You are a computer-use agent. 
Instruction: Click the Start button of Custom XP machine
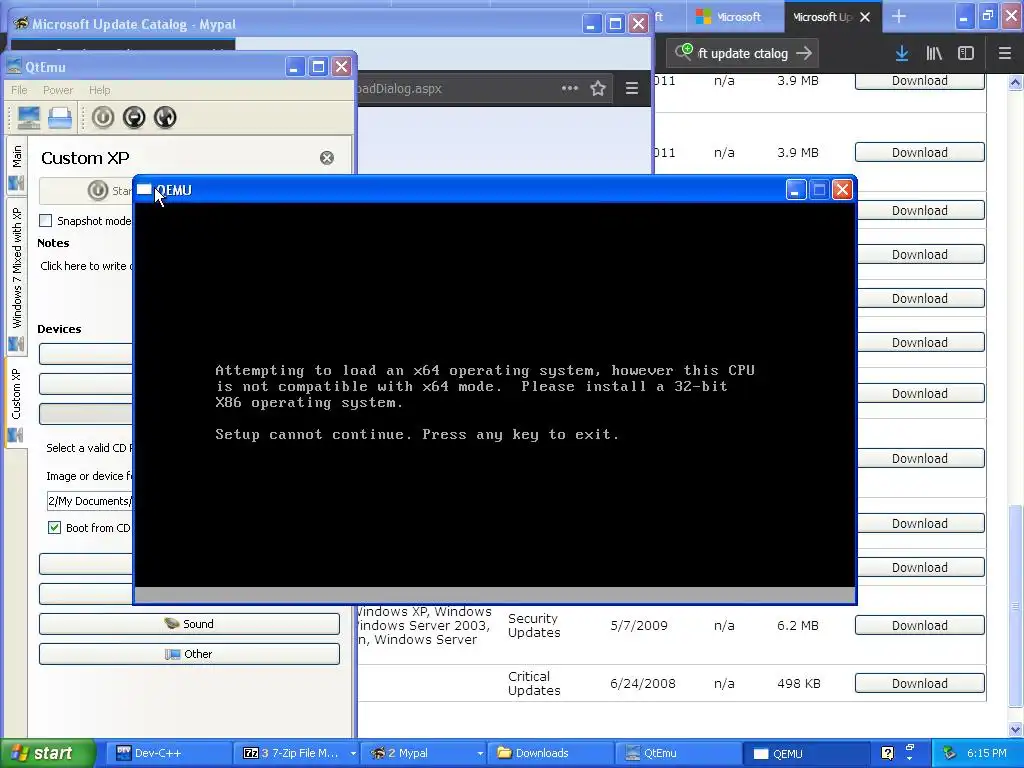[x=86, y=191]
